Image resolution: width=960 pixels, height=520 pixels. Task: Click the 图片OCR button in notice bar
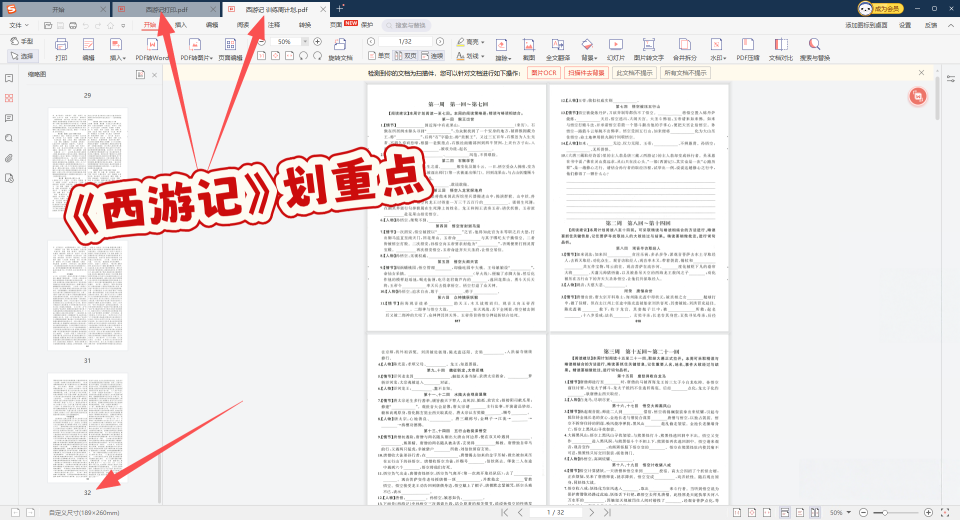[x=544, y=73]
